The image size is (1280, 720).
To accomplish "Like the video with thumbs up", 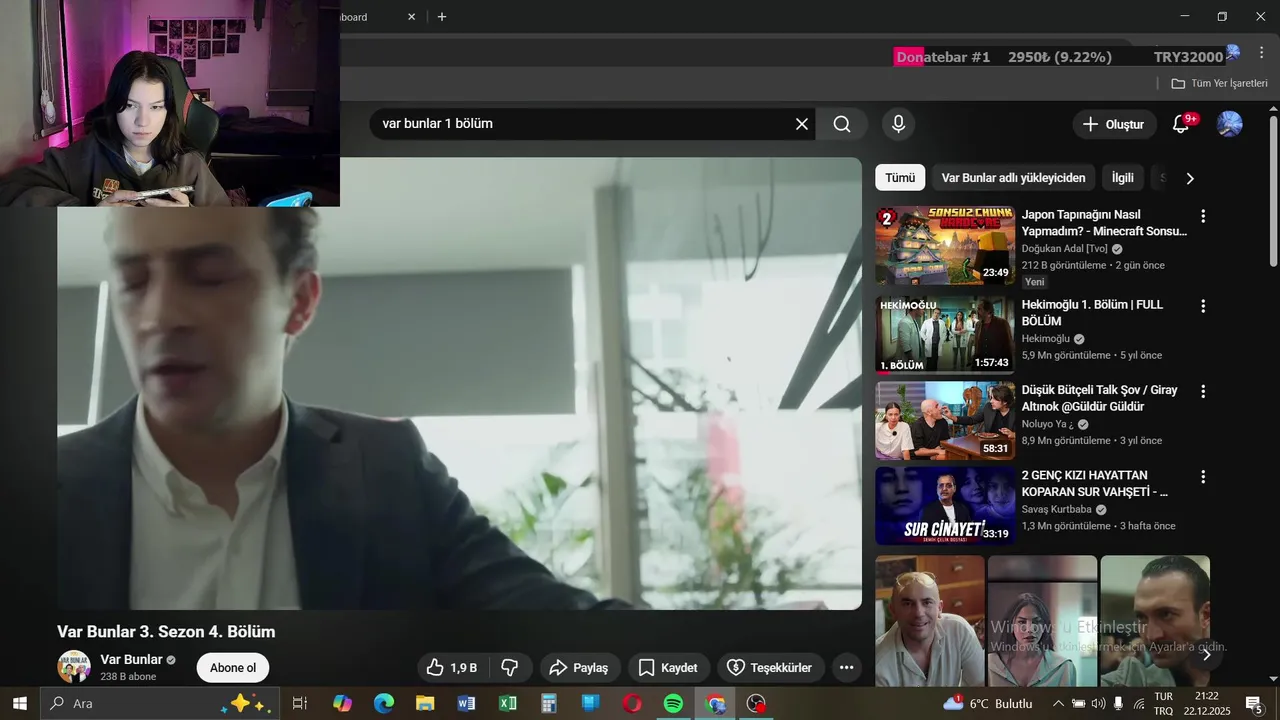I will tap(452, 668).
